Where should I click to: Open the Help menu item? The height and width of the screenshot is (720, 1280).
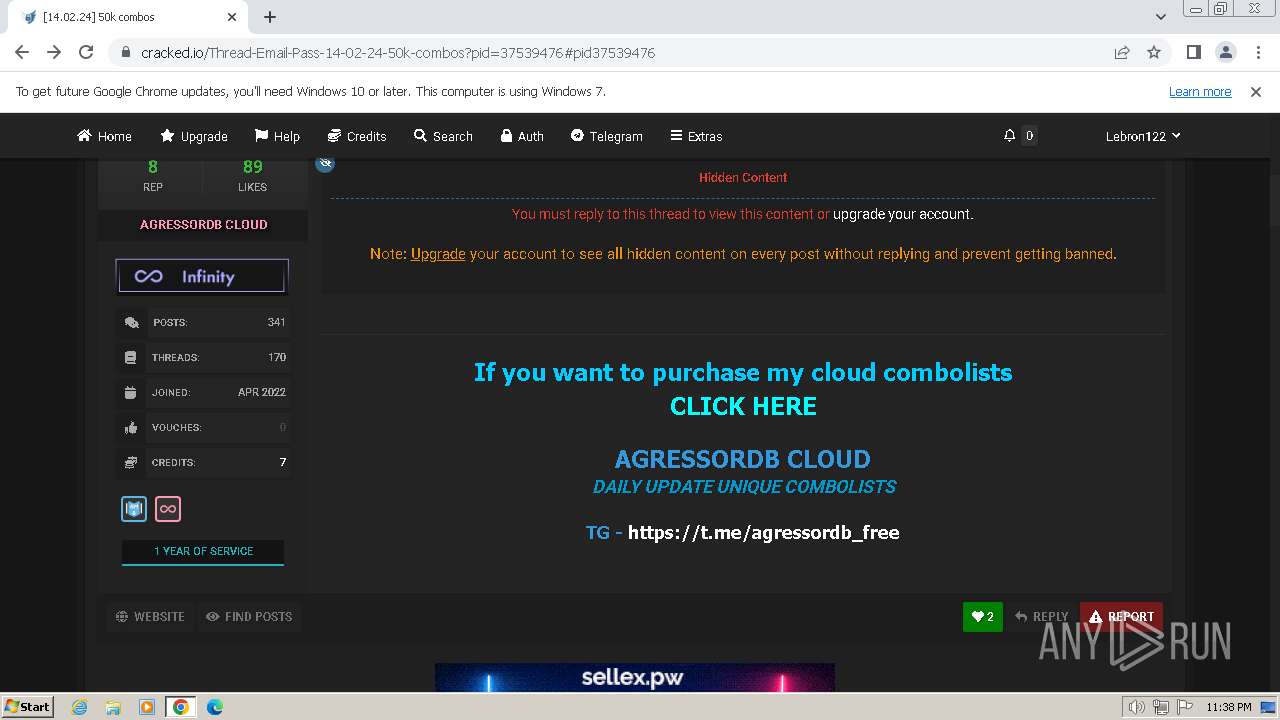click(x=277, y=136)
